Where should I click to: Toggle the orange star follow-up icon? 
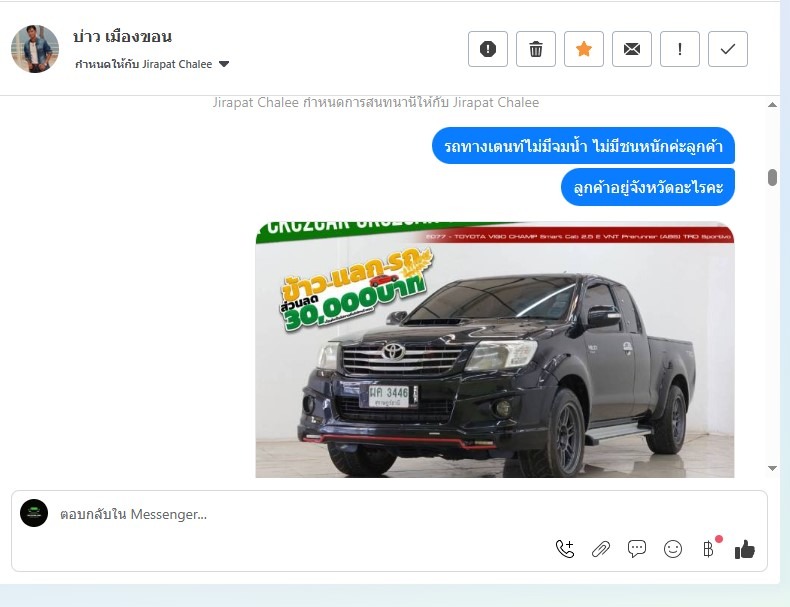(584, 49)
